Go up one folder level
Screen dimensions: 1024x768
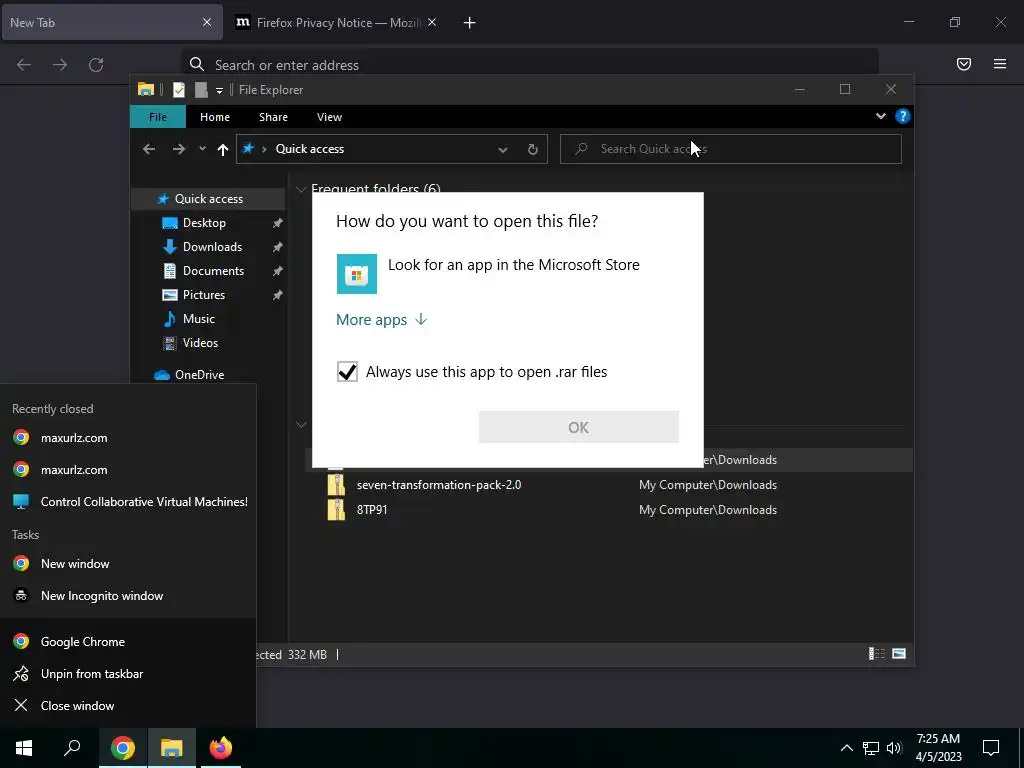(223, 149)
